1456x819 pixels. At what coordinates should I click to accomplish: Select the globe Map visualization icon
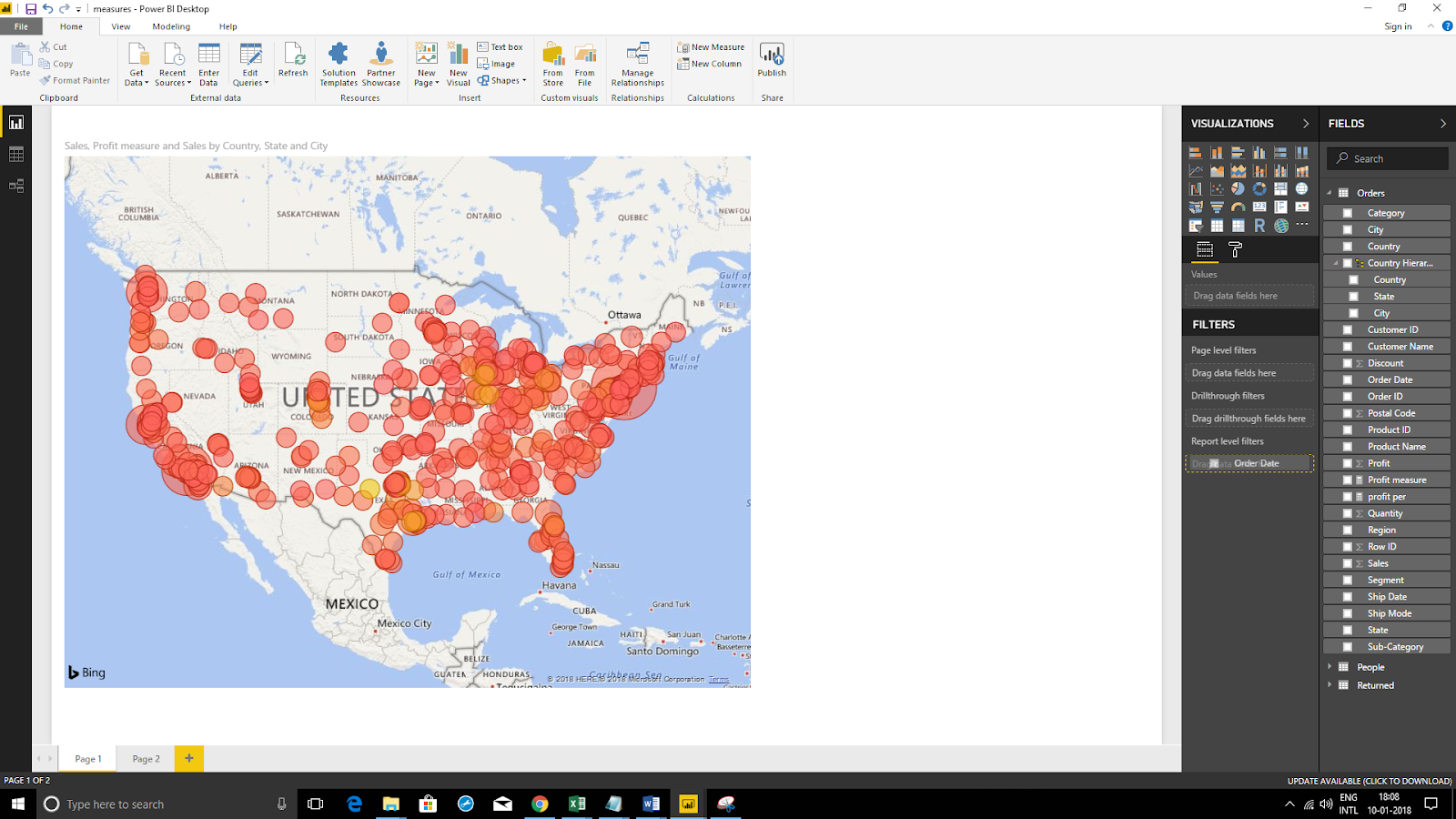(1302, 189)
